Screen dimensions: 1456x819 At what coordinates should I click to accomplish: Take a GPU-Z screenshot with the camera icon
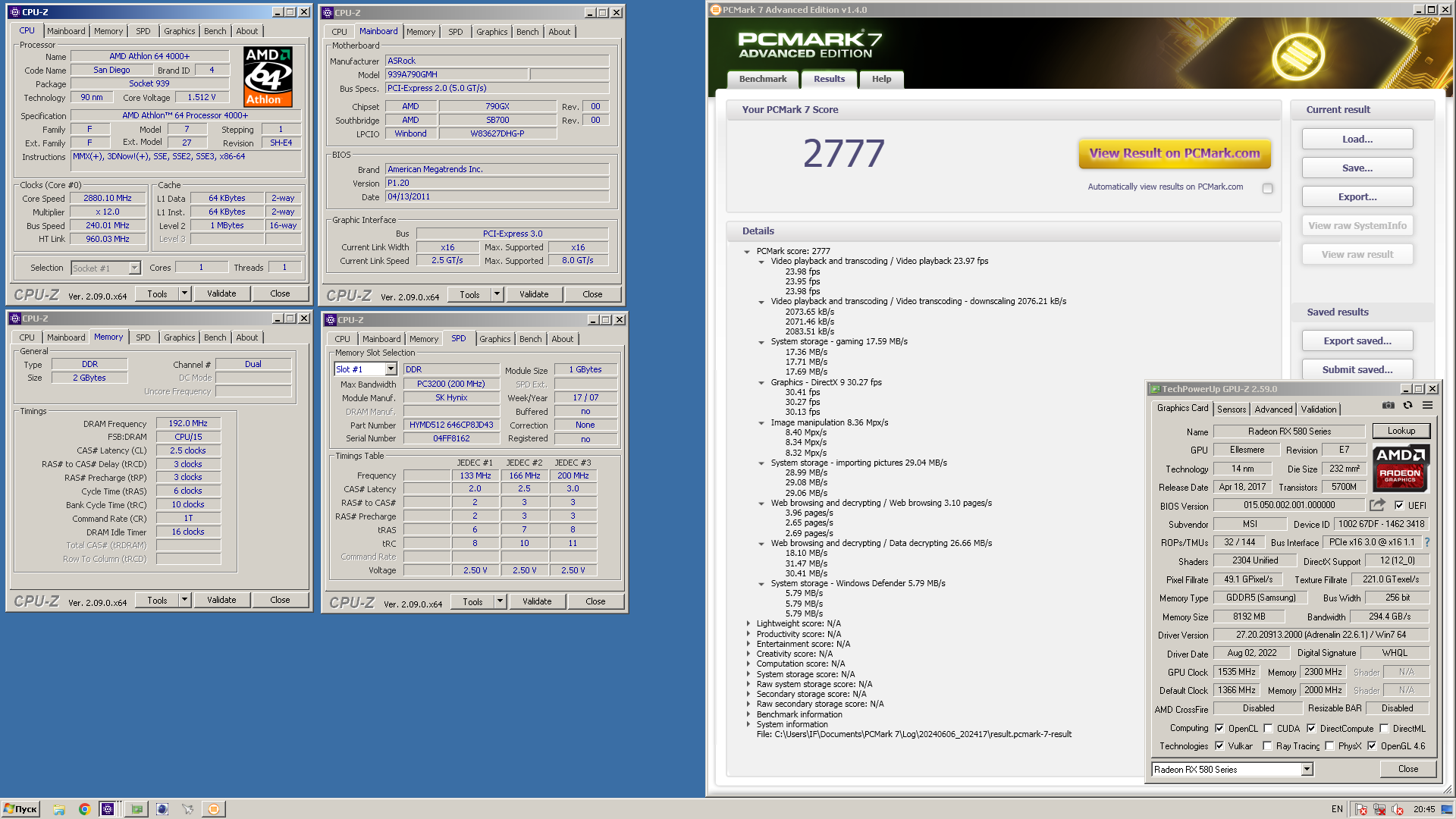(1388, 406)
